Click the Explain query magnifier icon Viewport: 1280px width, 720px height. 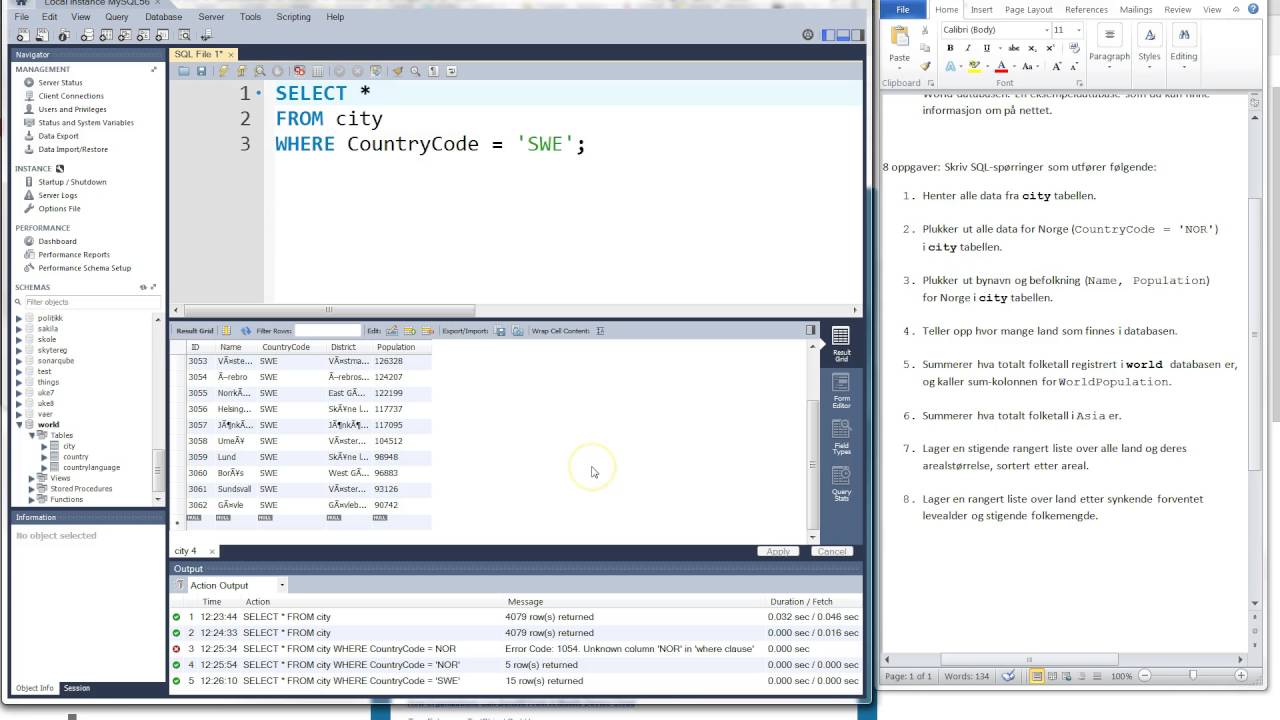[x=260, y=71]
